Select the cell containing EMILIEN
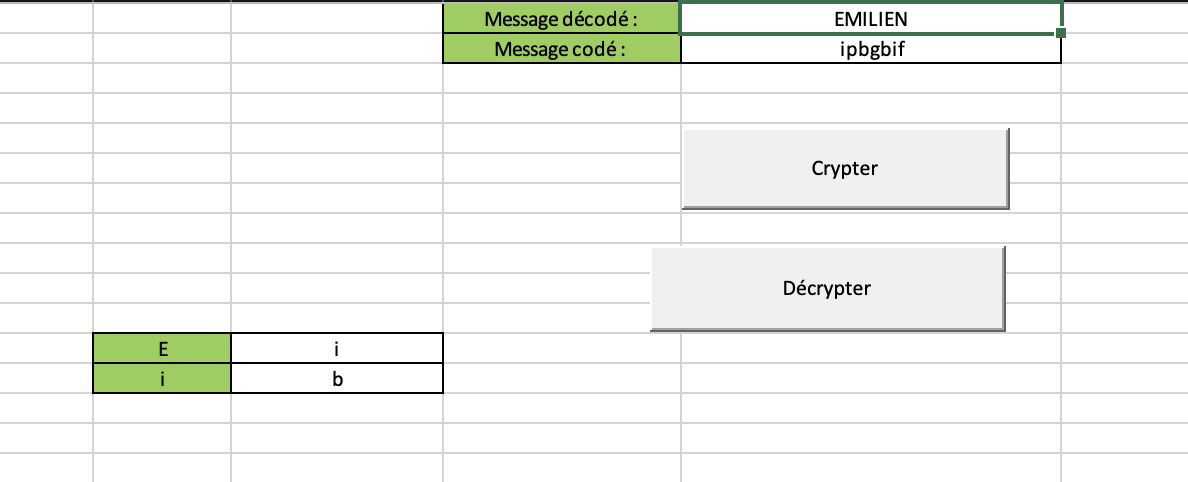This screenshot has width=1188, height=482. pyautogui.click(x=871, y=19)
